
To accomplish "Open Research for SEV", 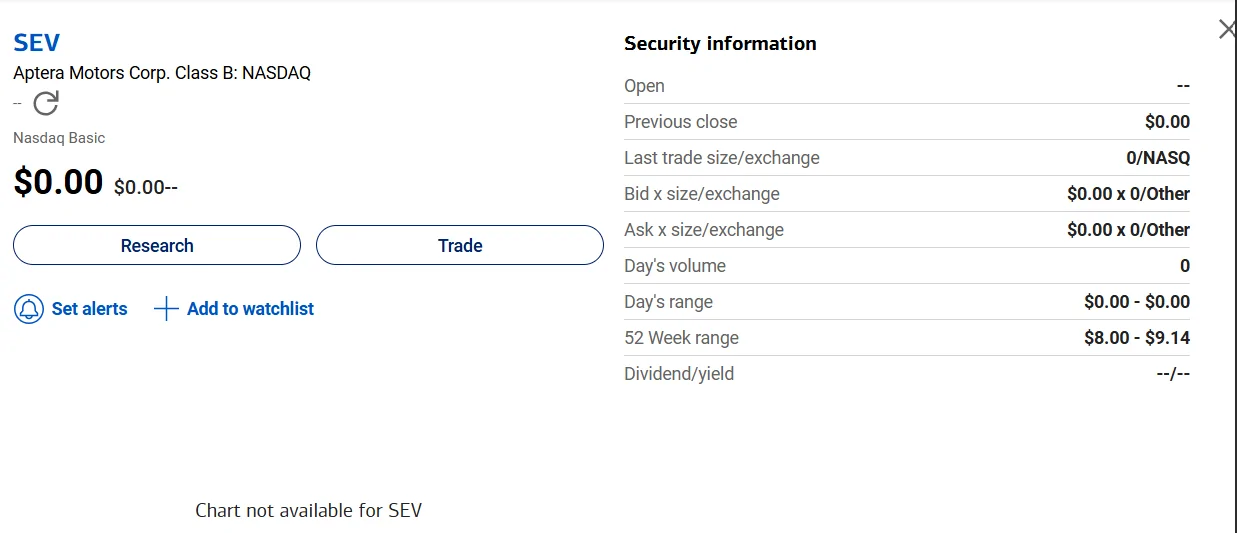I will pos(157,245).
